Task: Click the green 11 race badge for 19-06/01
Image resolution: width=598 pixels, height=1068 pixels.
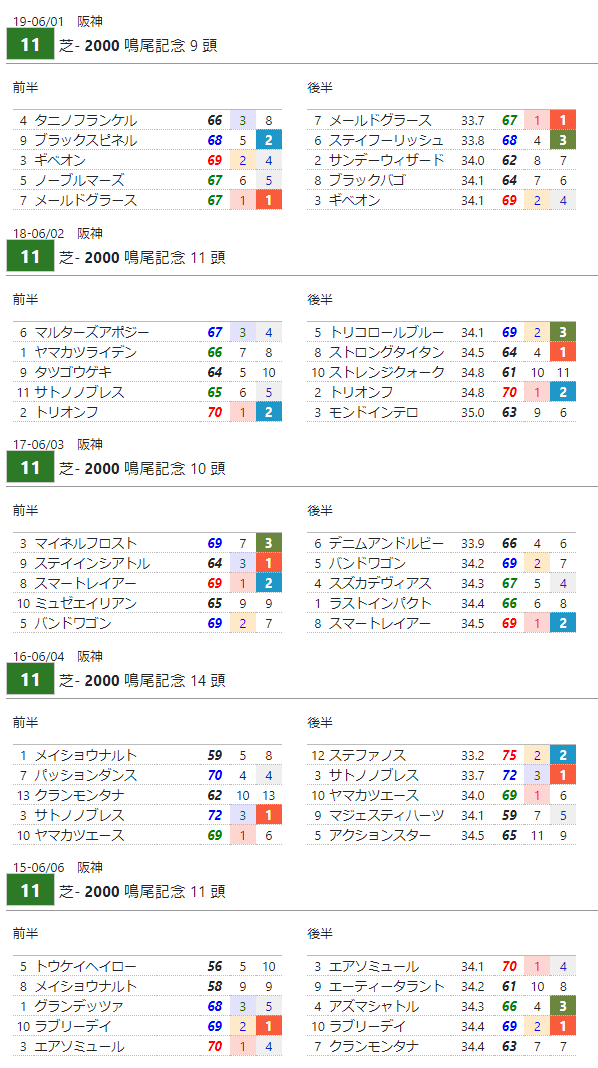Action: 30,45
